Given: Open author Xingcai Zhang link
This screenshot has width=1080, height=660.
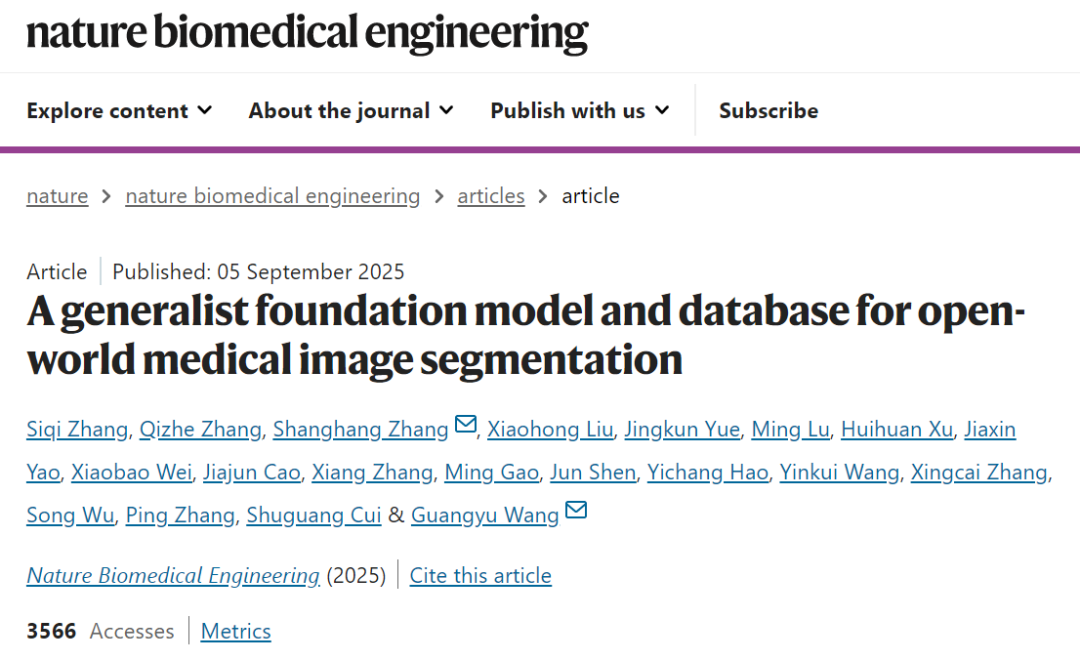Looking at the screenshot, I should (979, 473).
